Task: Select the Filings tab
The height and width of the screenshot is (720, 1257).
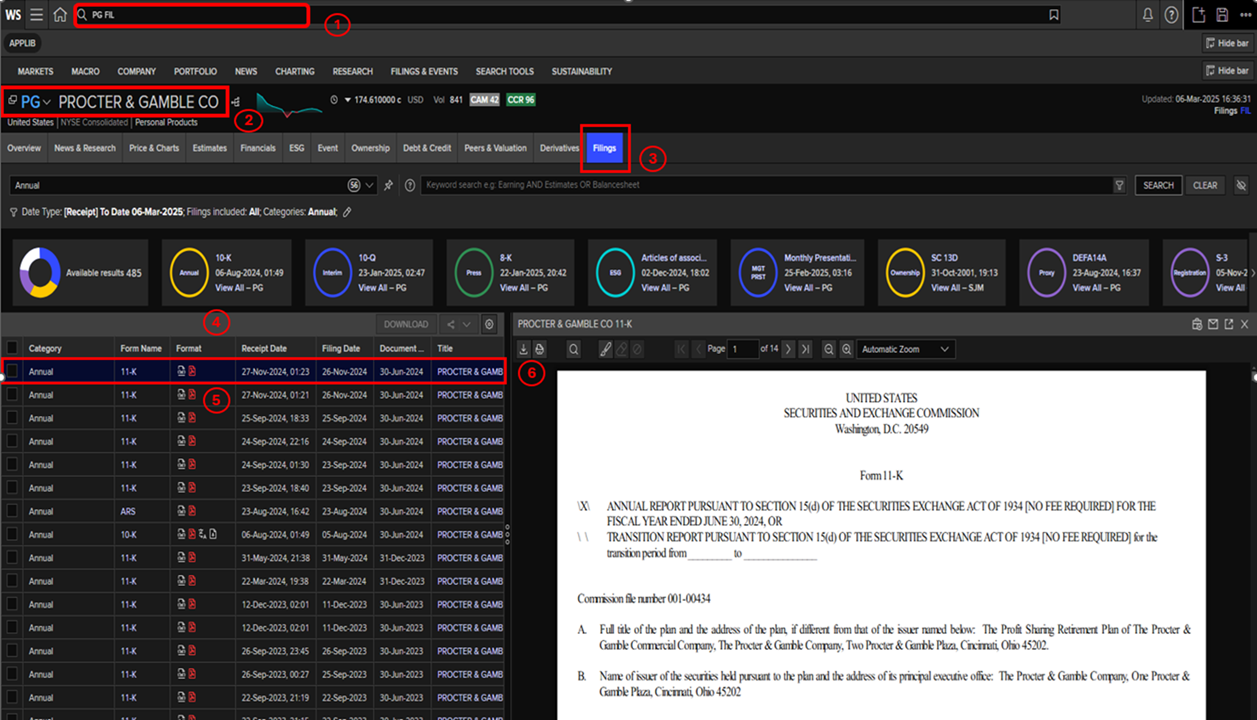Action: (x=604, y=148)
